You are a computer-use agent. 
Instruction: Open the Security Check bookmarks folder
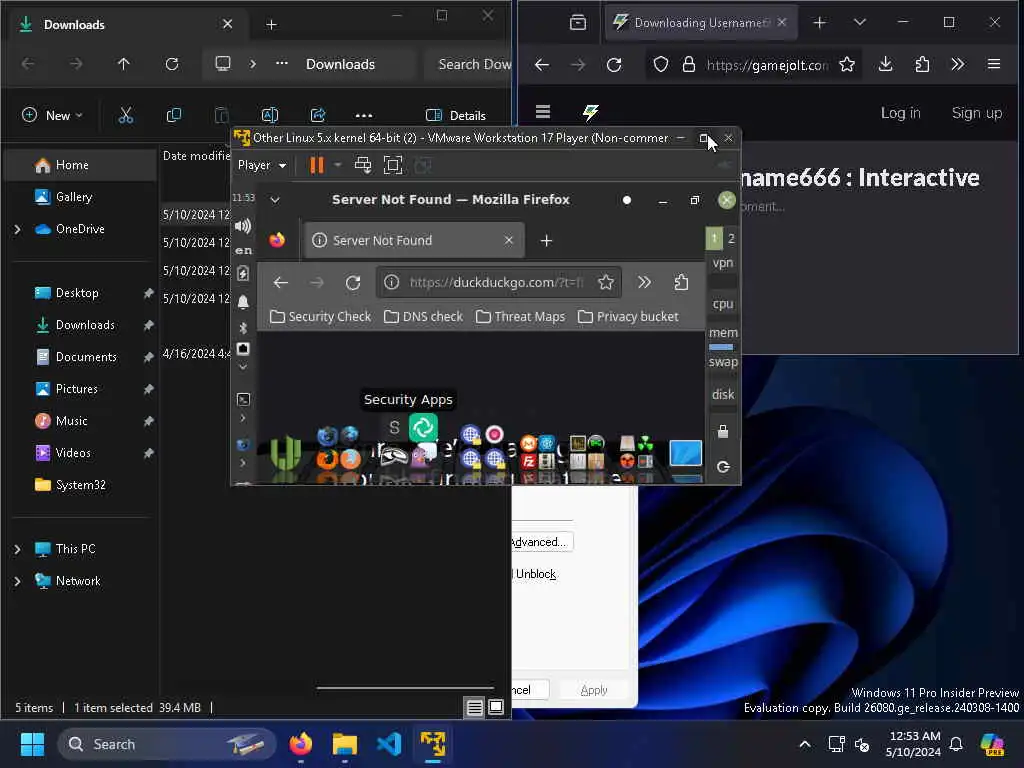[320, 317]
